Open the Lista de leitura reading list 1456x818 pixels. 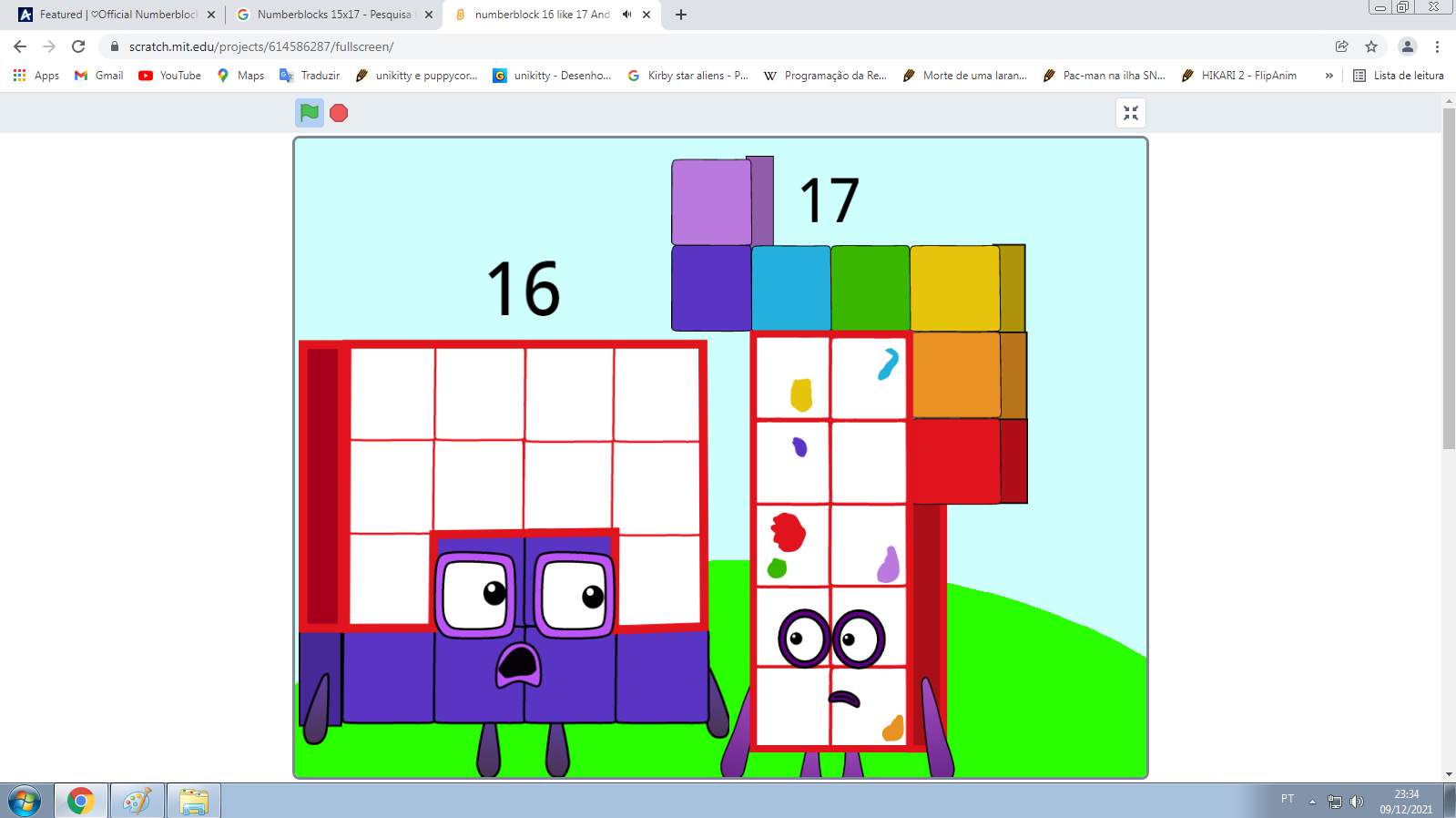tap(1399, 76)
